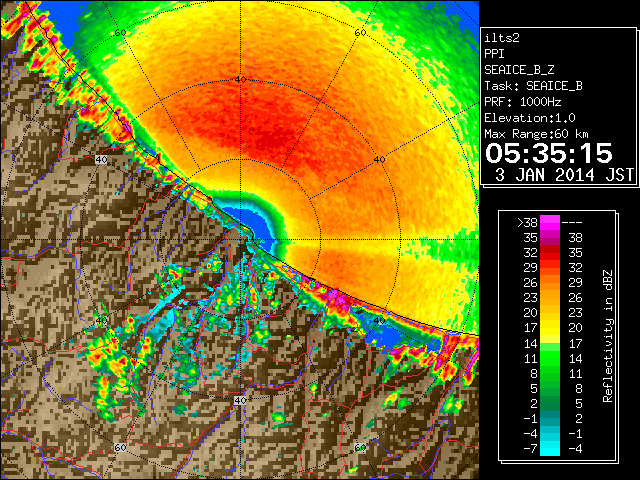The width and height of the screenshot is (640, 480).
Task: Select the "3 JAN 2014 JST" date
Action: click(564, 175)
